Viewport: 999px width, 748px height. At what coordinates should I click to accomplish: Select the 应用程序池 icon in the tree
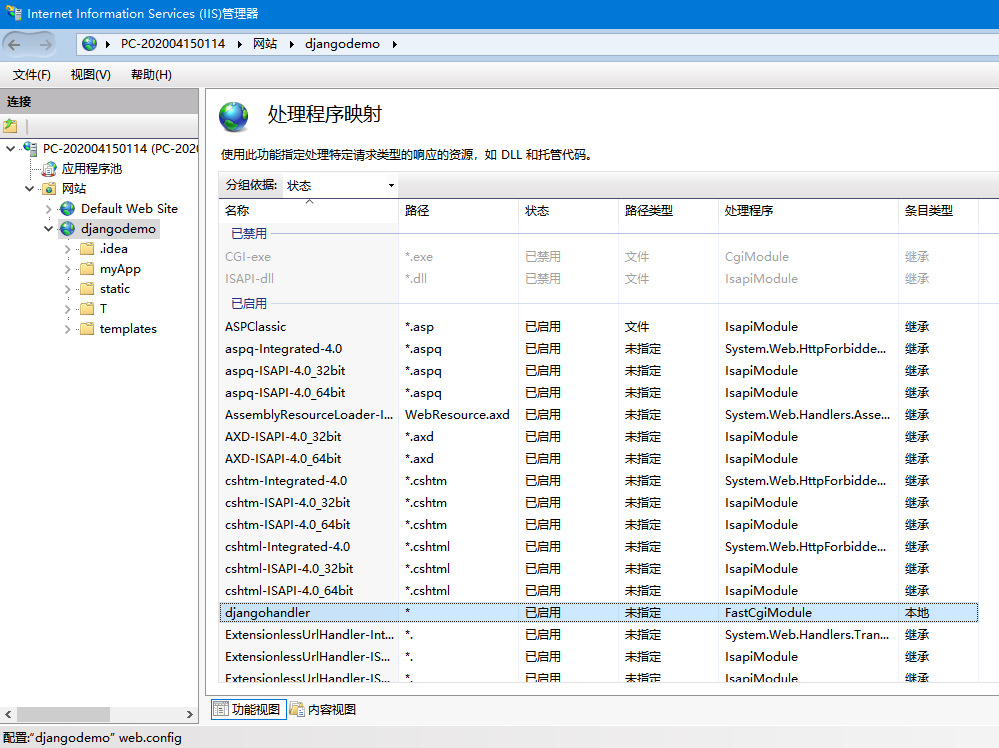(50, 168)
